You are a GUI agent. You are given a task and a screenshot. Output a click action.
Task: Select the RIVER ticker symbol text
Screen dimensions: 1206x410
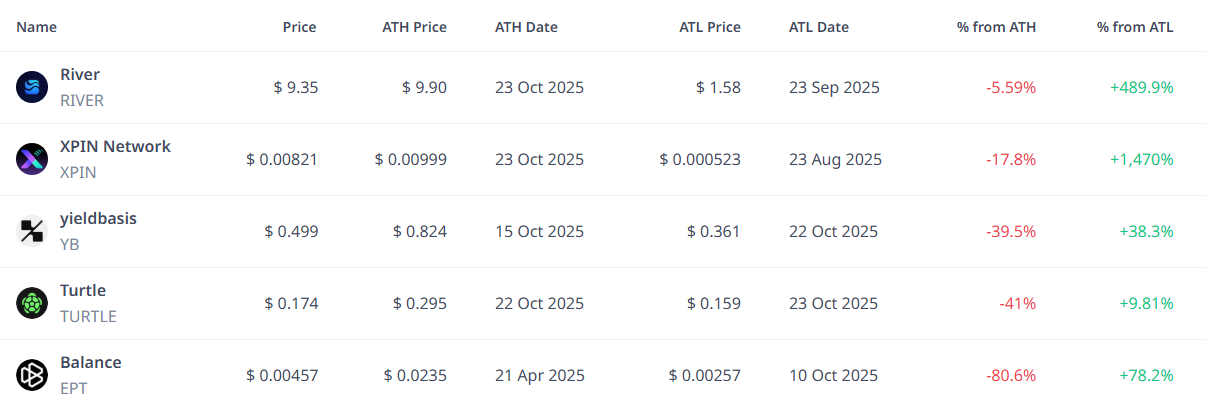tap(82, 100)
